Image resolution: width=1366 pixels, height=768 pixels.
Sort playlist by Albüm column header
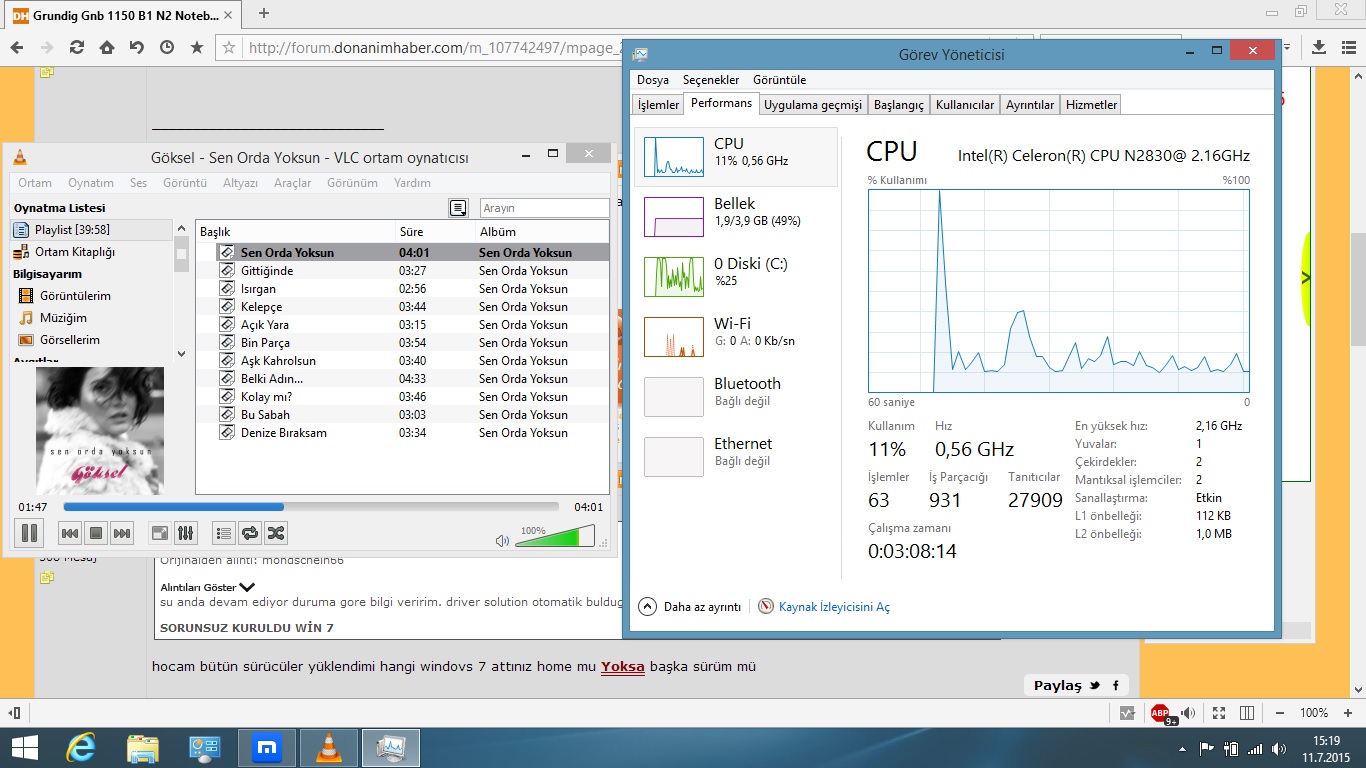(542, 231)
